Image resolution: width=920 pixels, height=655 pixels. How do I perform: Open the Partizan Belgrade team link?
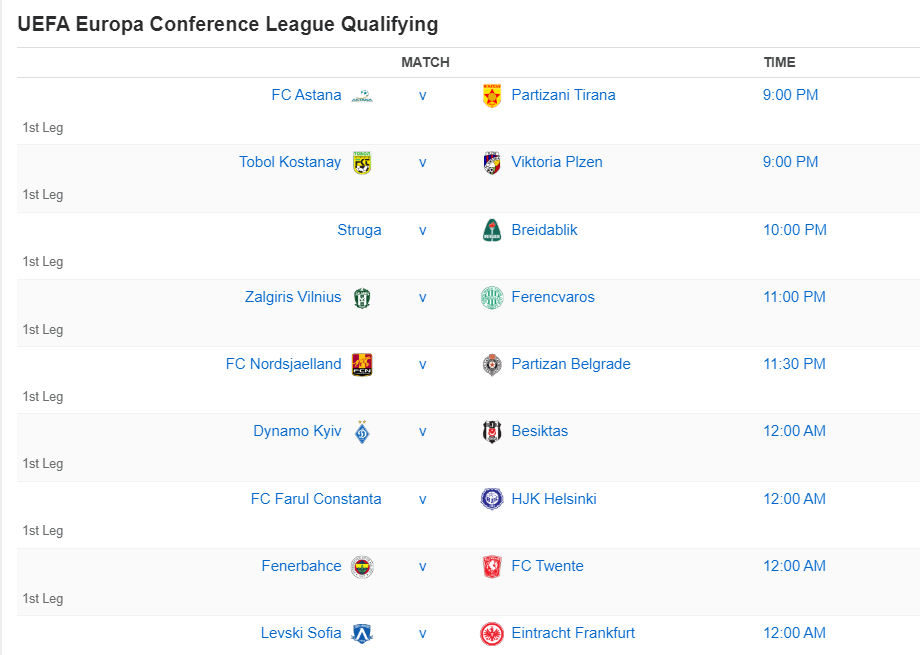click(570, 364)
